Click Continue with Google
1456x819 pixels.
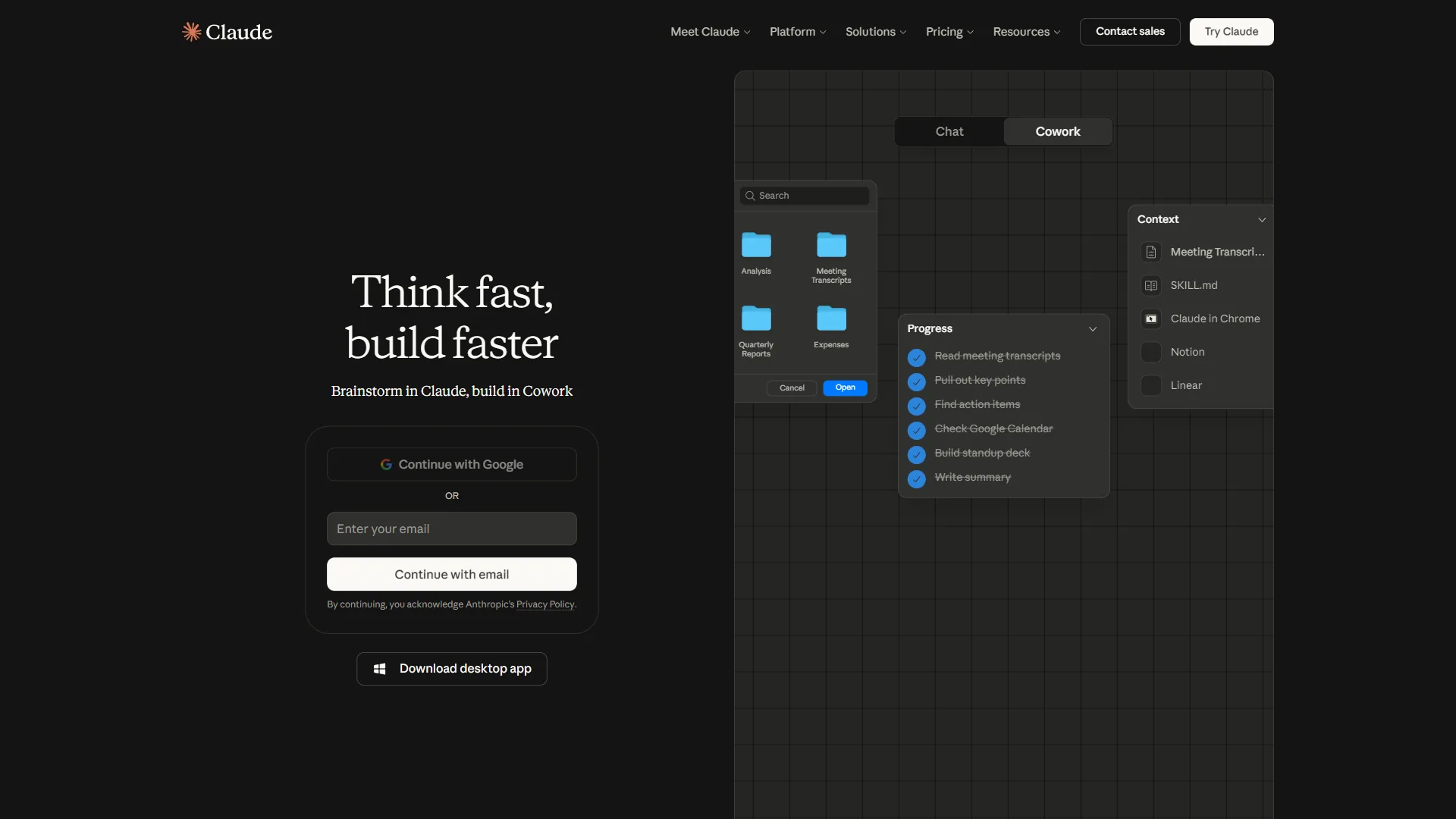pyautogui.click(x=452, y=464)
